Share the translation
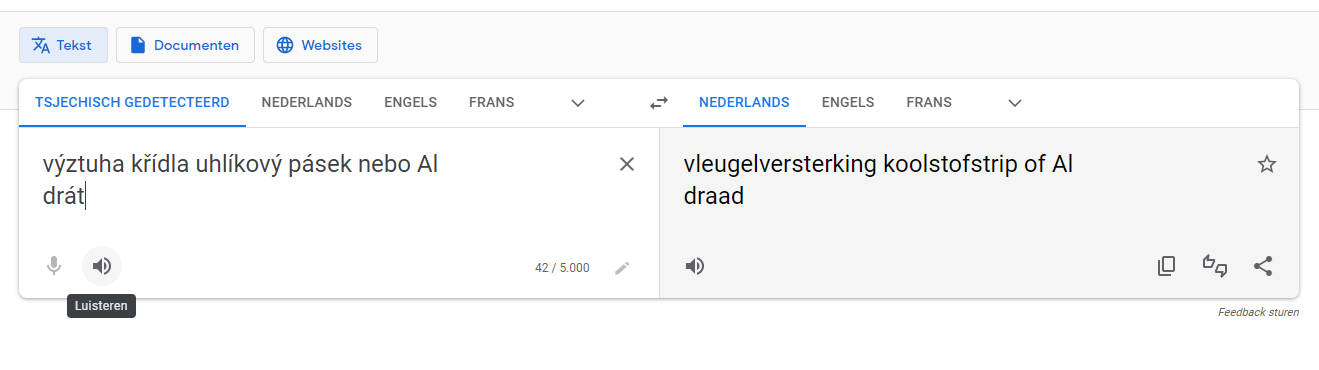The height and width of the screenshot is (370, 1319). (1263, 266)
